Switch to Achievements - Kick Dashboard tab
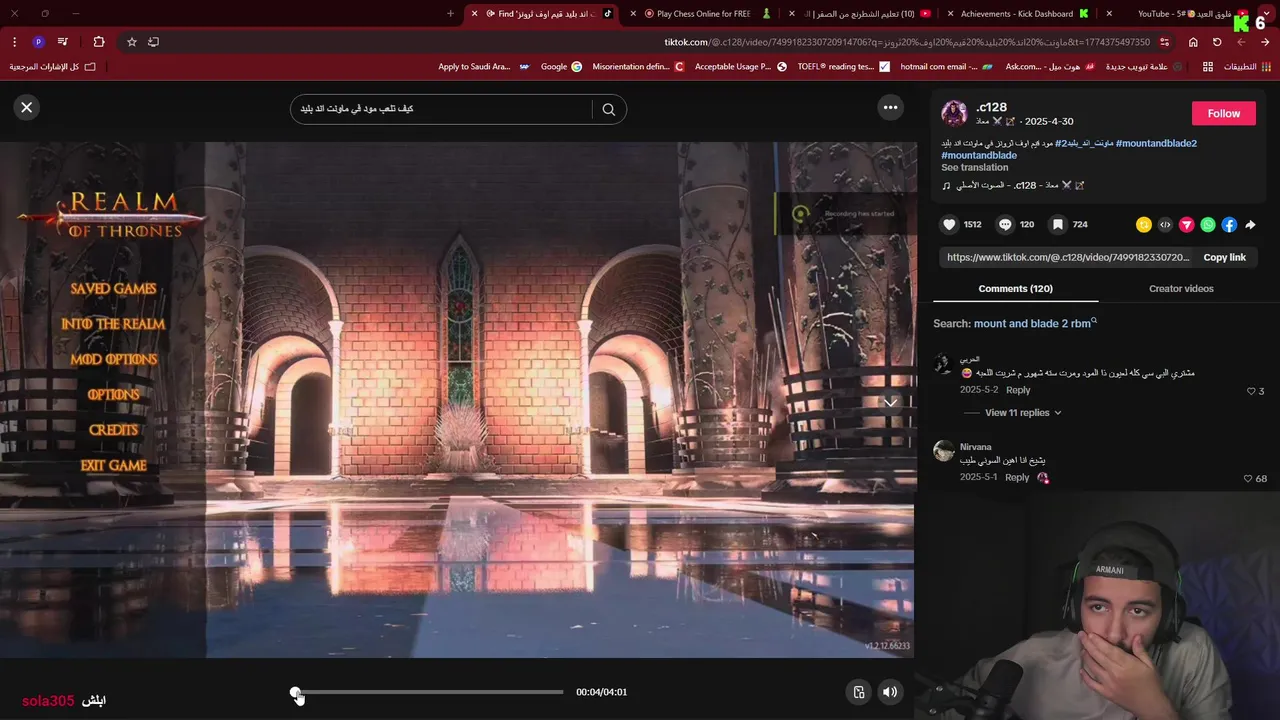Viewport: 1280px width, 720px height. pos(1017,14)
